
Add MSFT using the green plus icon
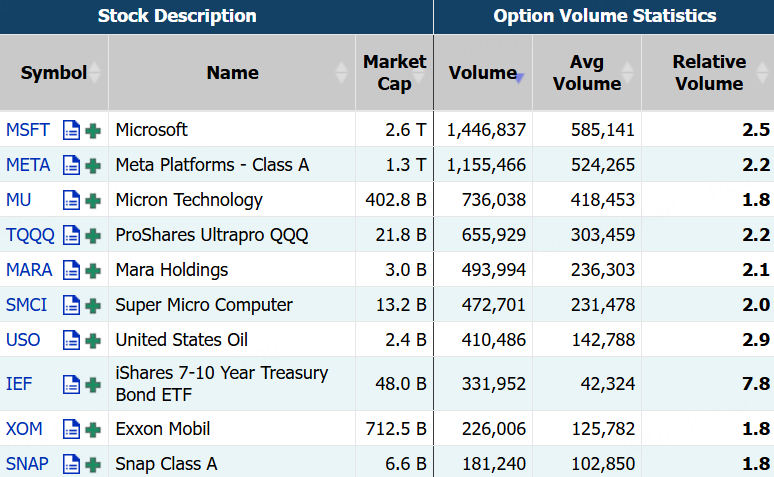(x=93, y=130)
